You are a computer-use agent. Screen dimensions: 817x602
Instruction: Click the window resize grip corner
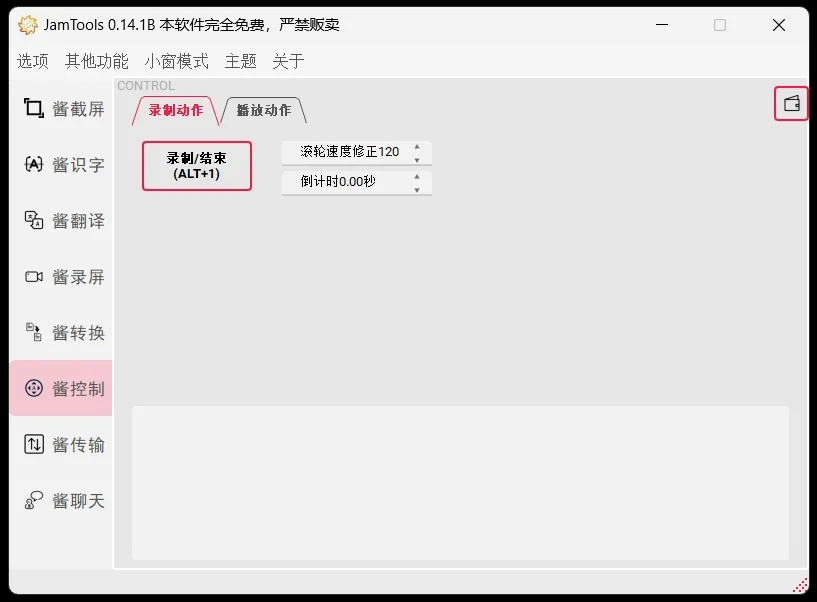click(801, 586)
